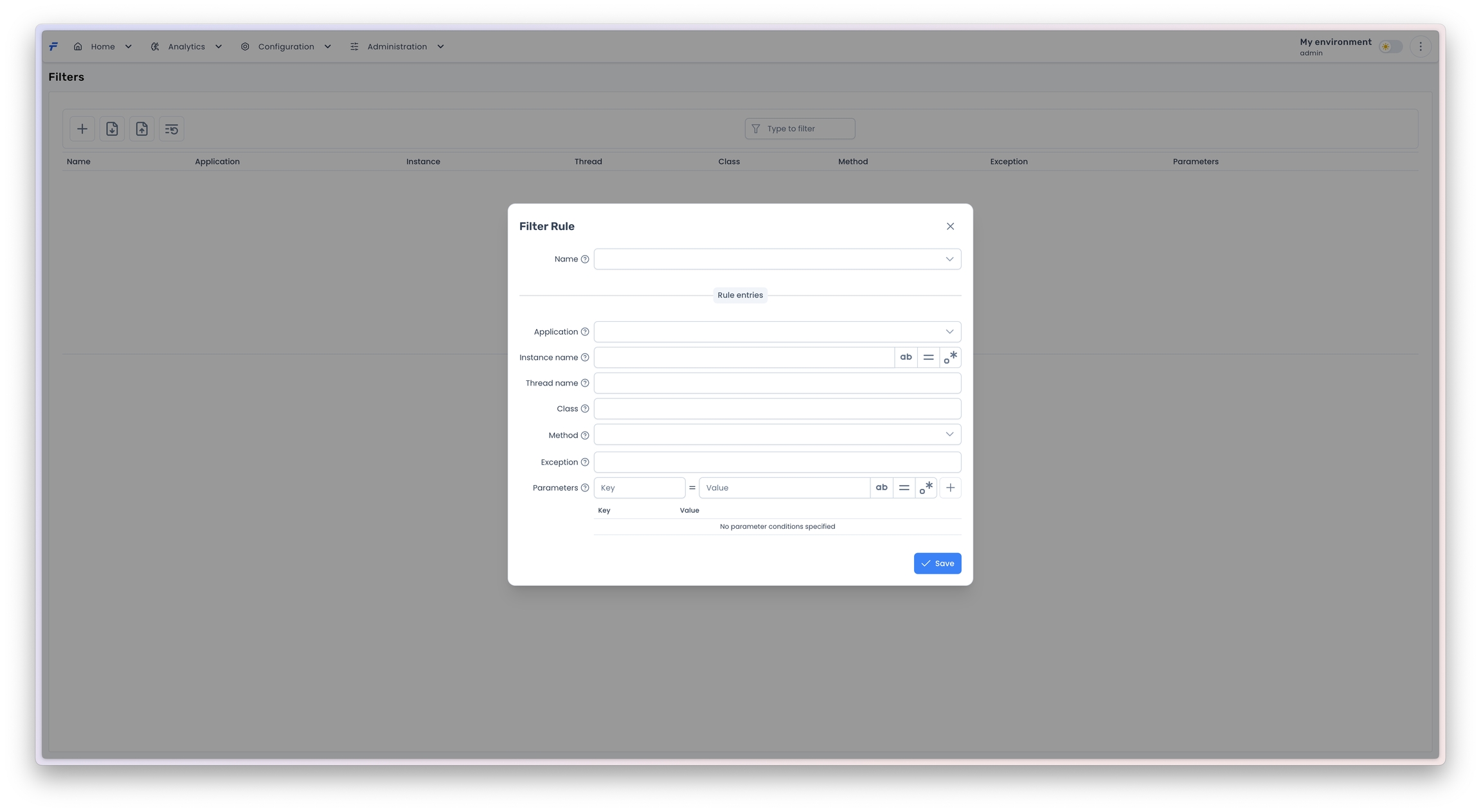The image size is (1481, 812).
Task: Expand the Name dropdown
Action: 949,259
